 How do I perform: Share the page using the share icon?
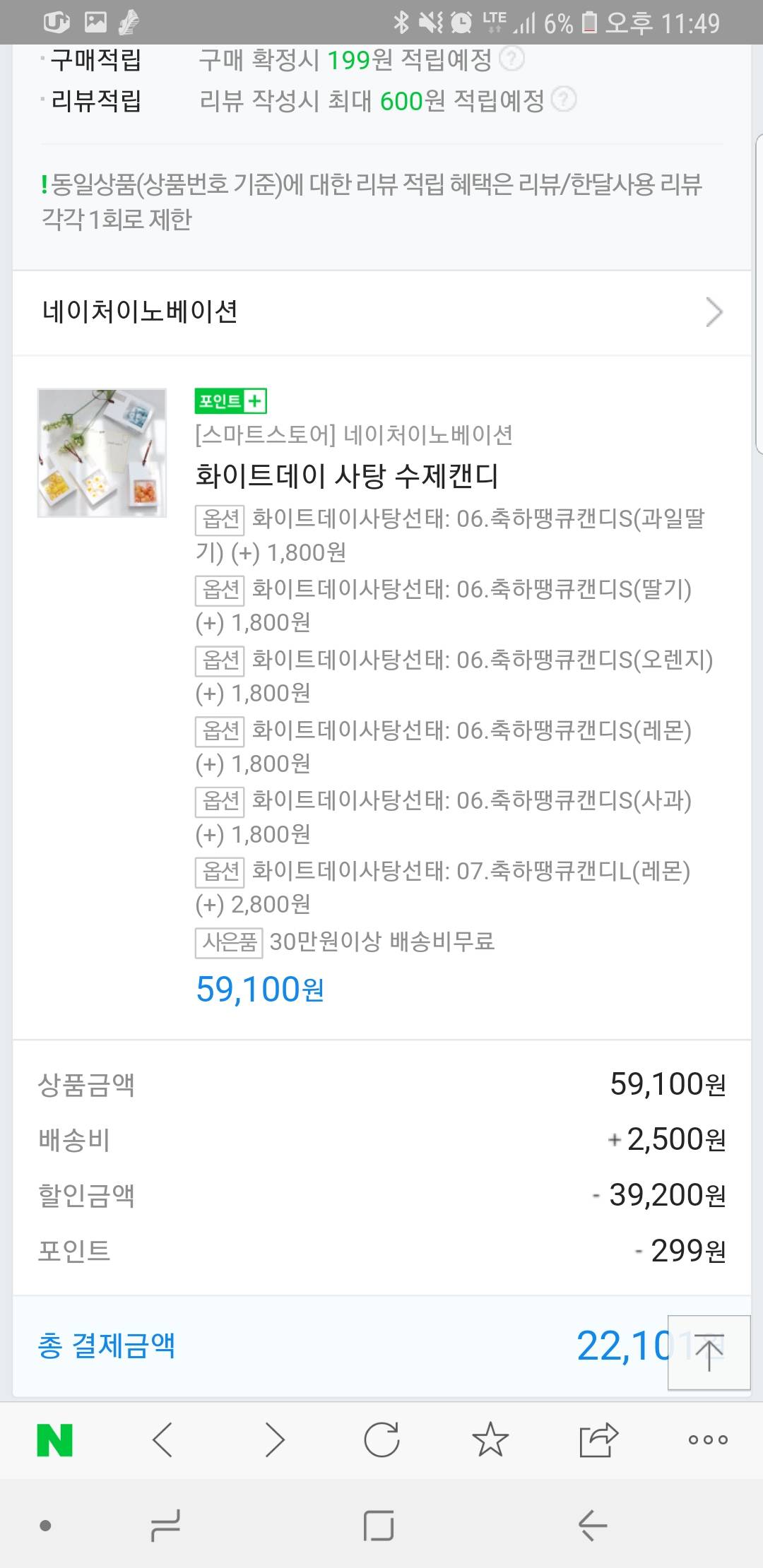pos(598,1440)
